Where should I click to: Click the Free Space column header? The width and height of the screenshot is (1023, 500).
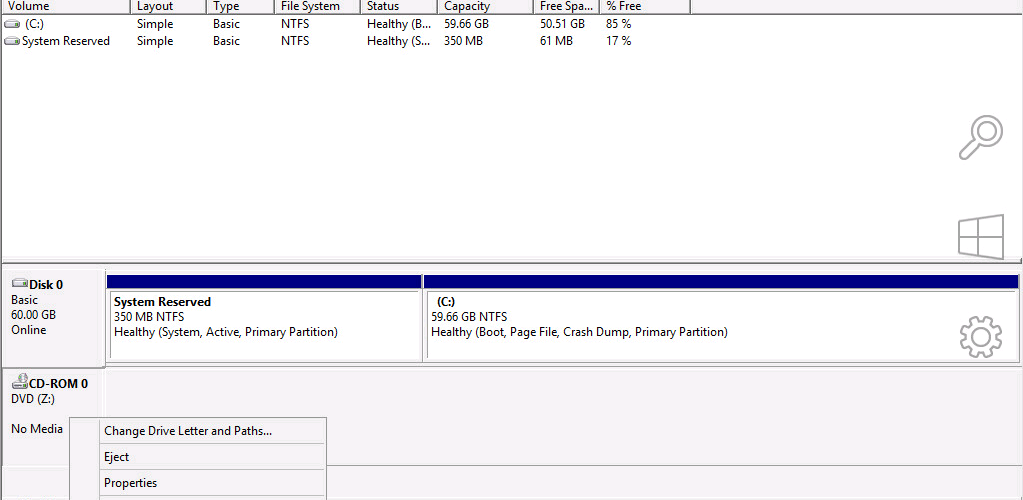pos(566,7)
